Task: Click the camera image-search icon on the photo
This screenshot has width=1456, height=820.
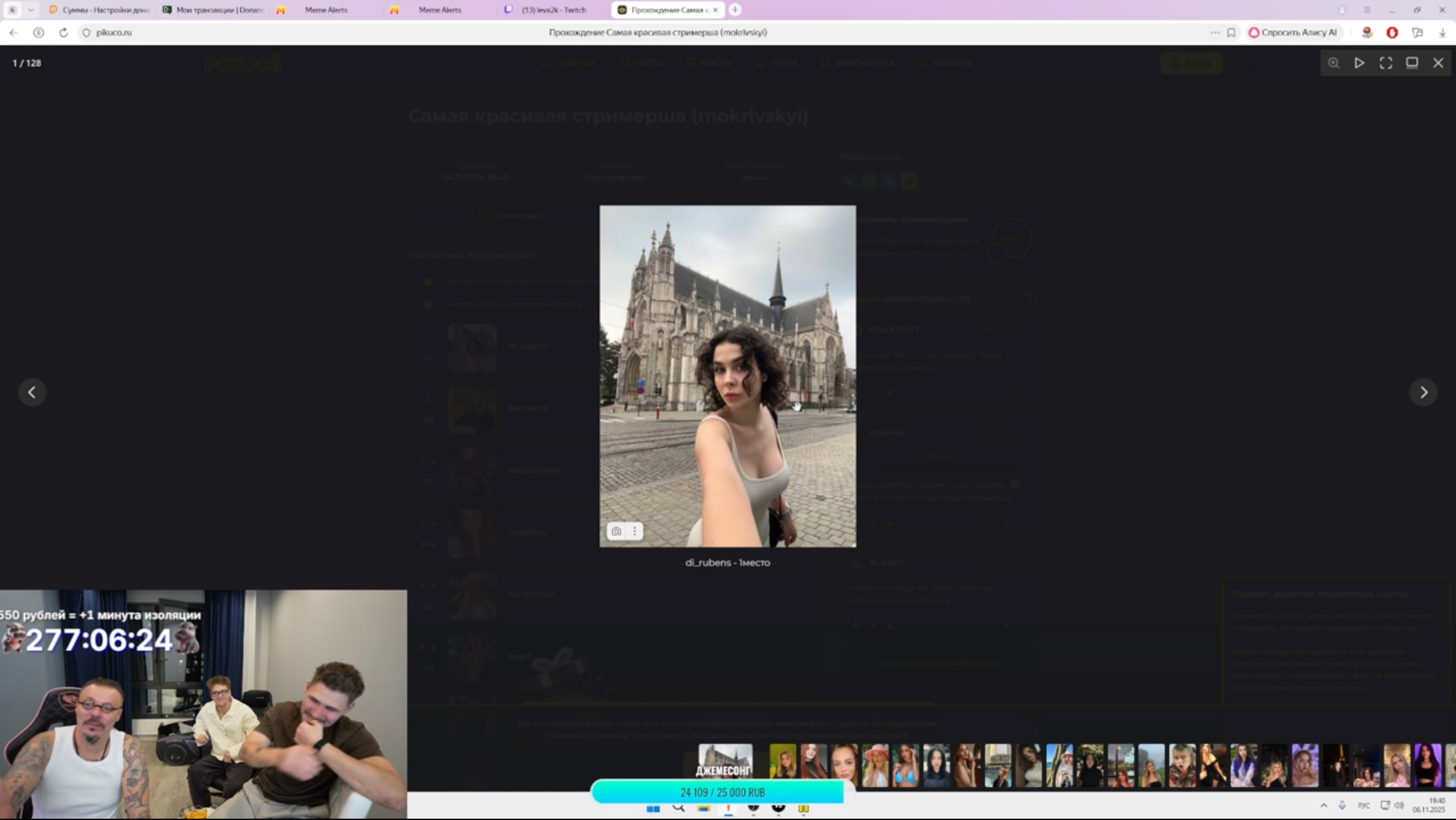Action: coord(616,531)
